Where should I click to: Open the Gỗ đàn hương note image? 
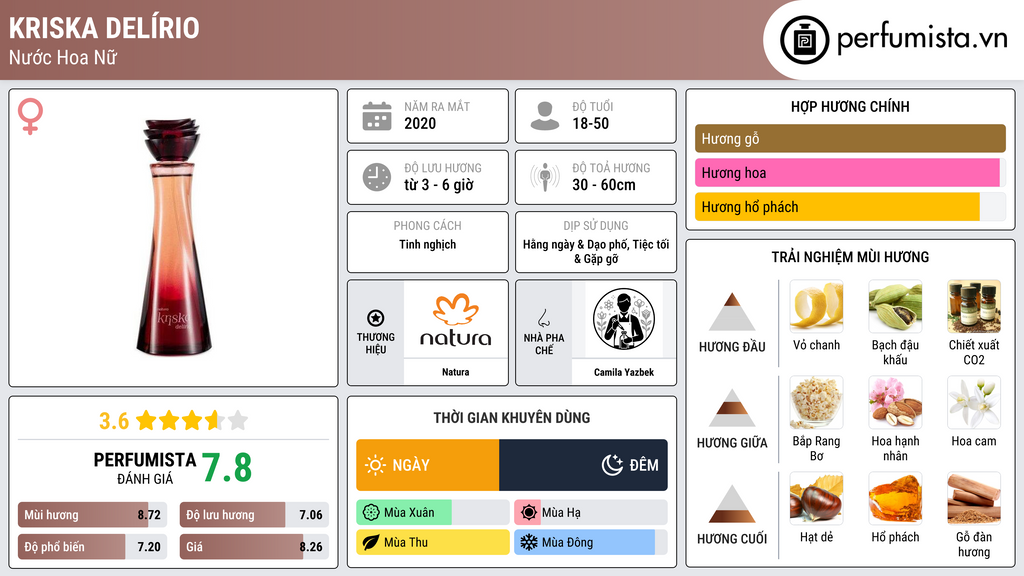(974, 498)
